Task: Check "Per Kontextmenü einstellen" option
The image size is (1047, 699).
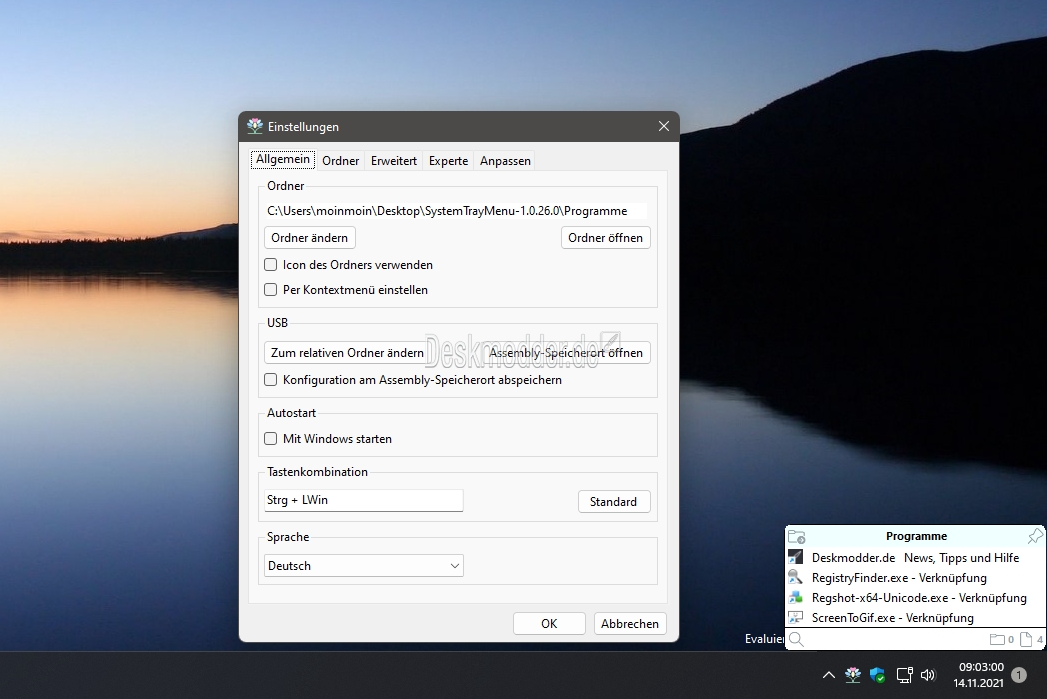Action: coord(270,290)
